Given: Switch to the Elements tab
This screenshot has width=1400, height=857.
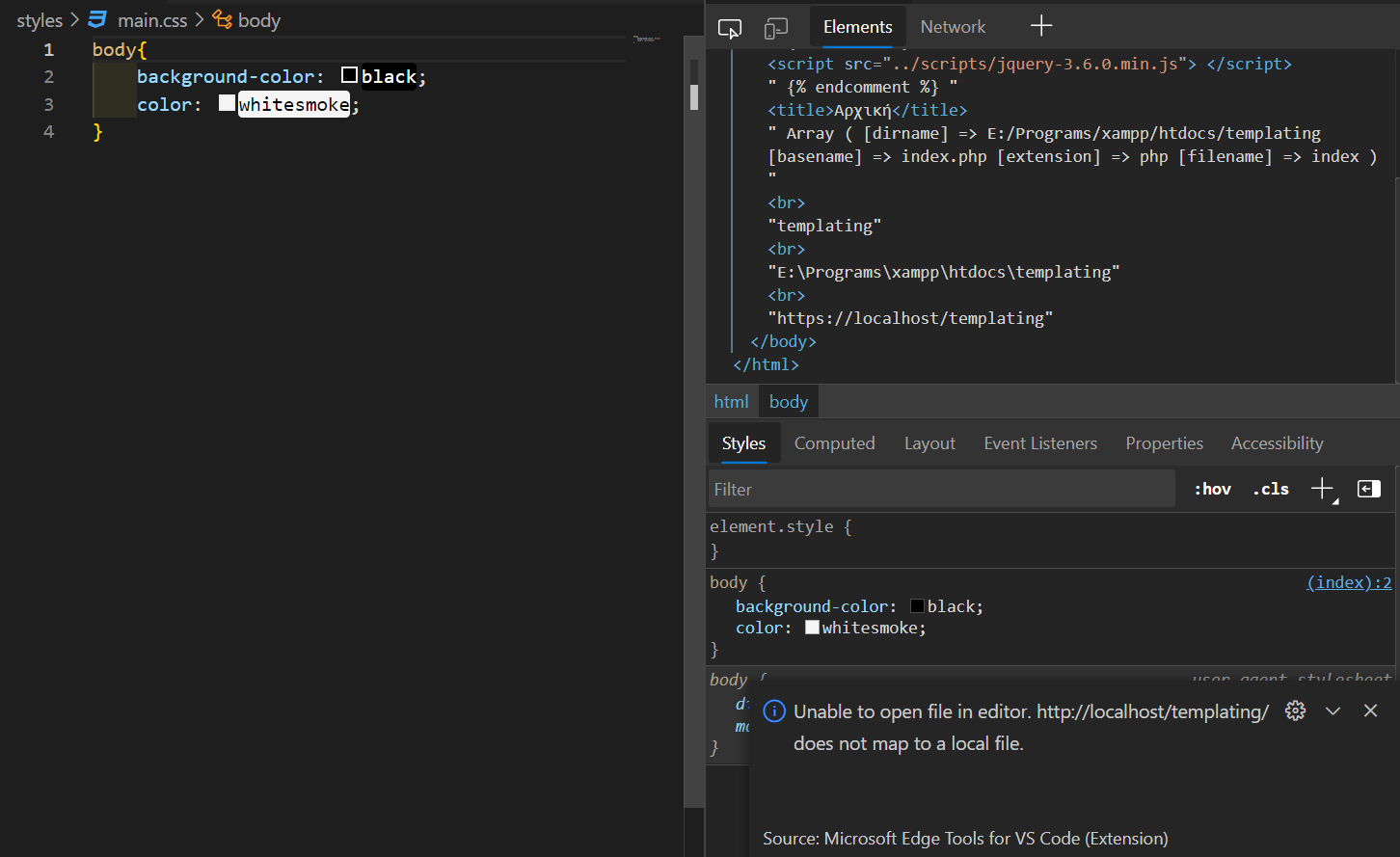Looking at the screenshot, I should pos(858,27).
